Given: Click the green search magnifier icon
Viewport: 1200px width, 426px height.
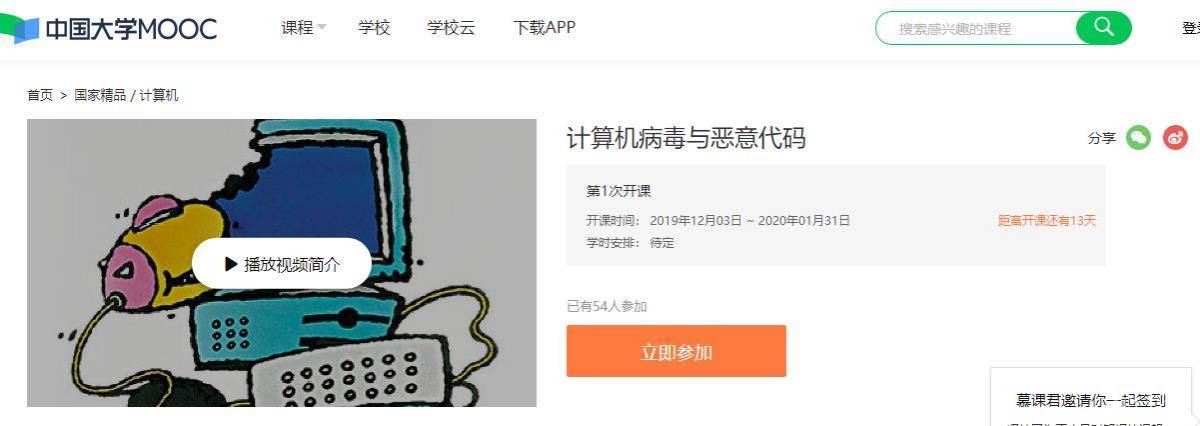Looking at the screenshot, I should (x=1104, y=28).
